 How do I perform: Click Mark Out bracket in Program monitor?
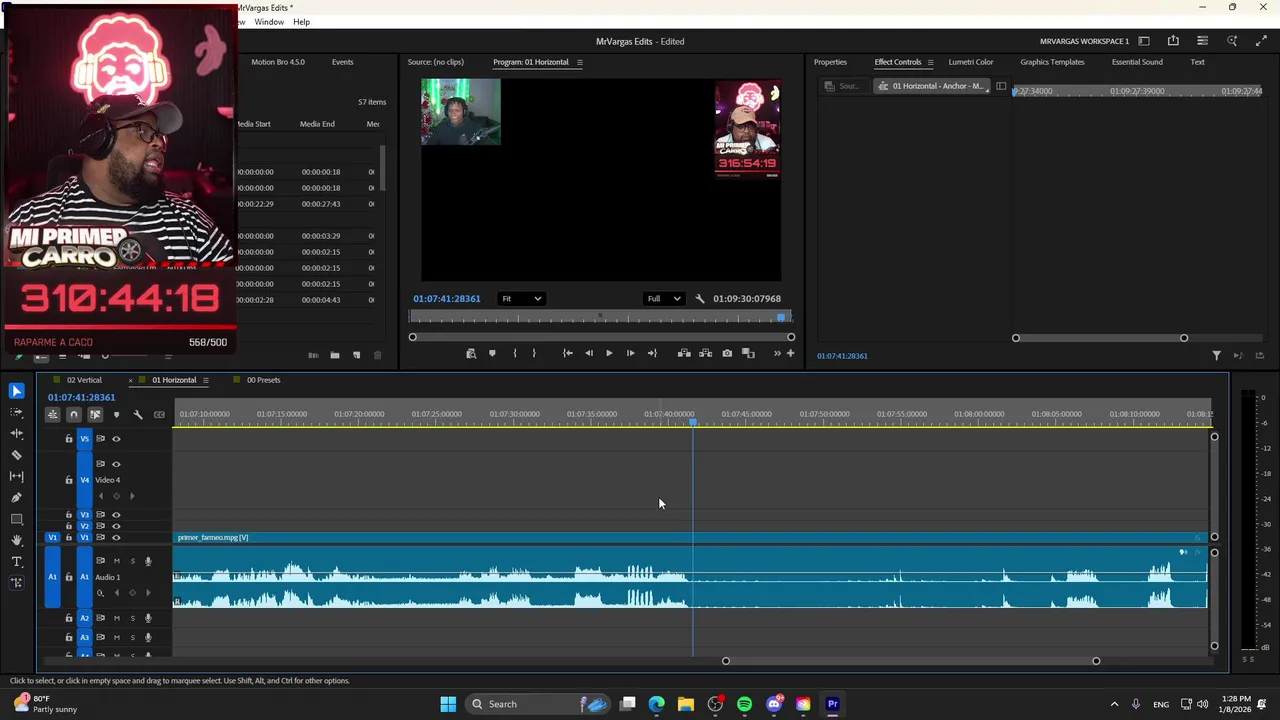click(x=534, y=353)
